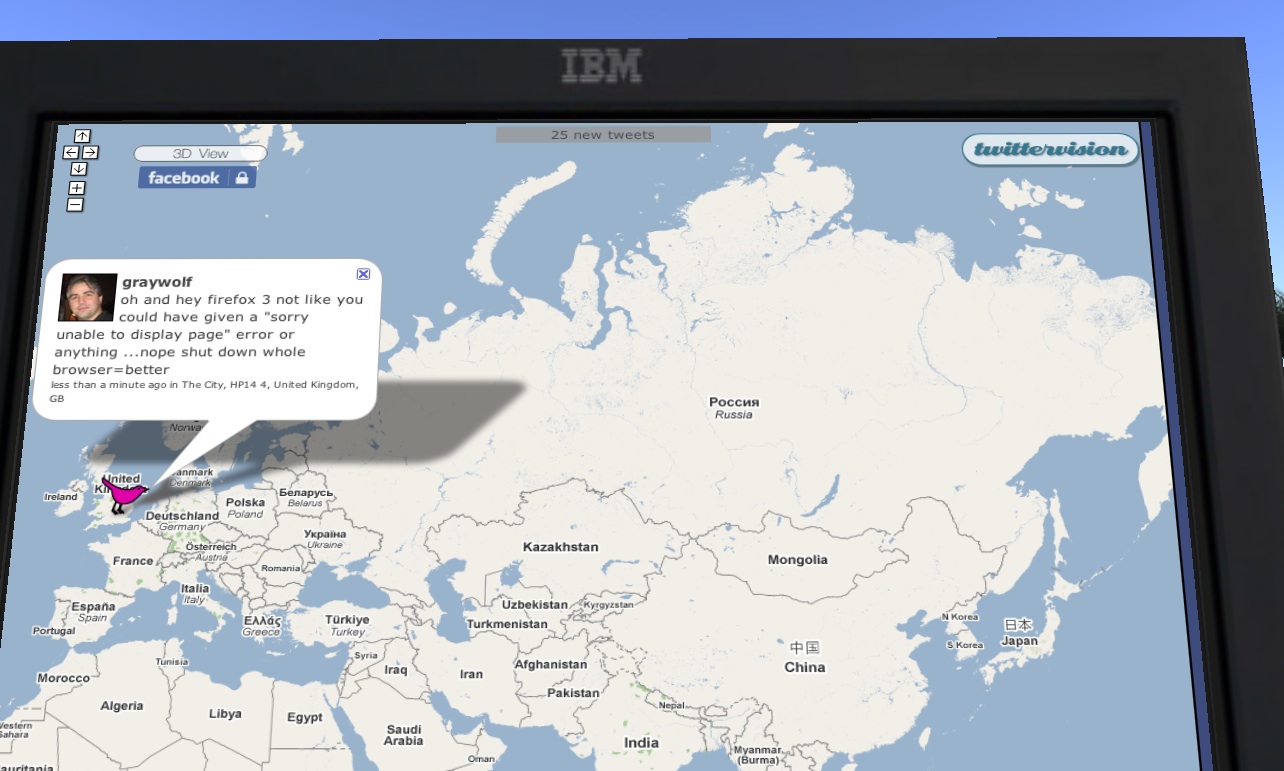Pan the map down with the down arrow
The image size is (1284, 771).
(x=79, y=169)
